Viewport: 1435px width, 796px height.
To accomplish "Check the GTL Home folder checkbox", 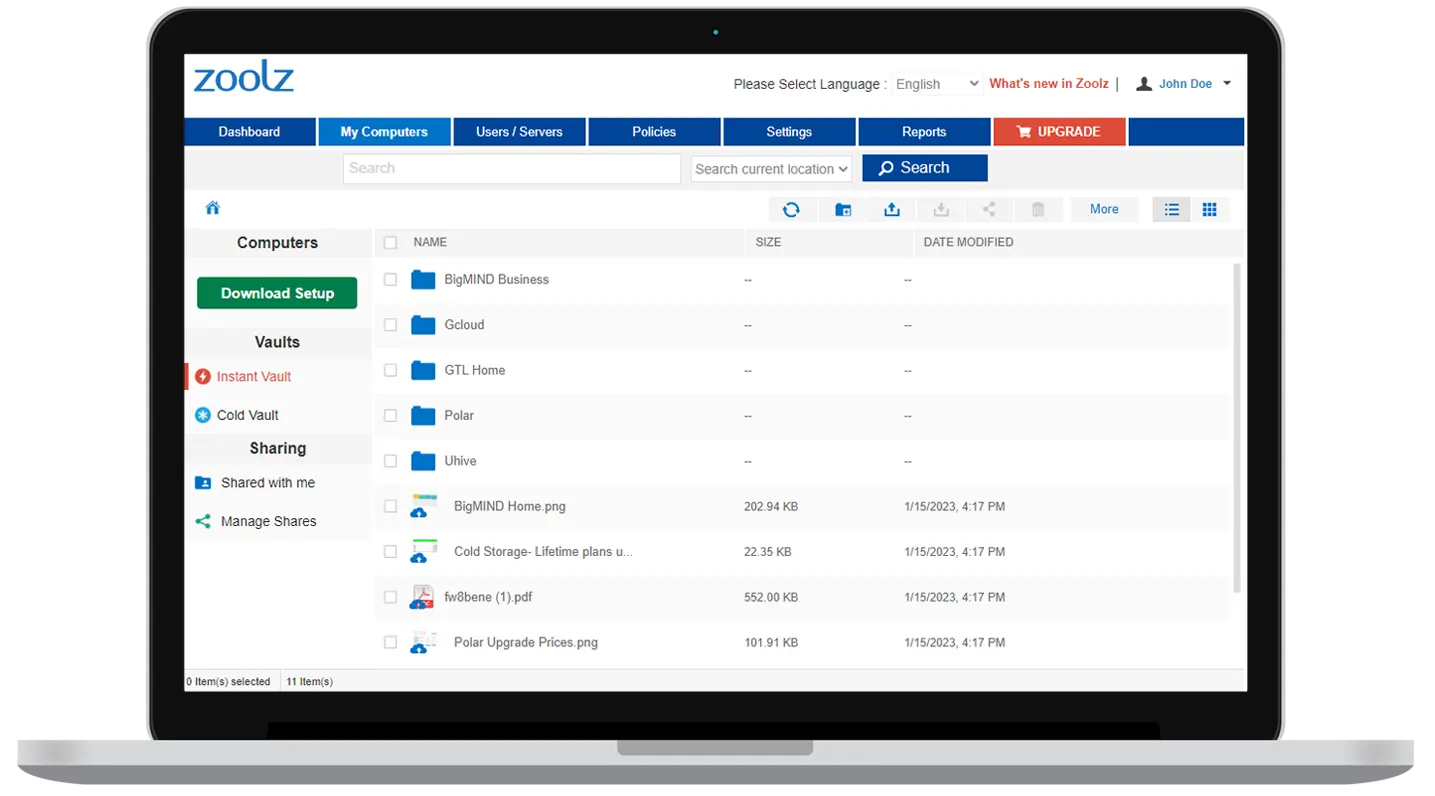I will point(390,370).
